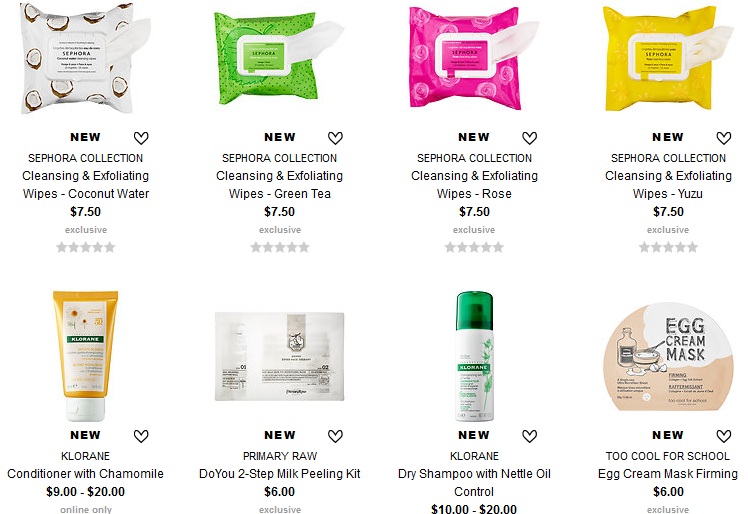Toggle heart for Egg Cream Mask Firming

tap(724, 436)
